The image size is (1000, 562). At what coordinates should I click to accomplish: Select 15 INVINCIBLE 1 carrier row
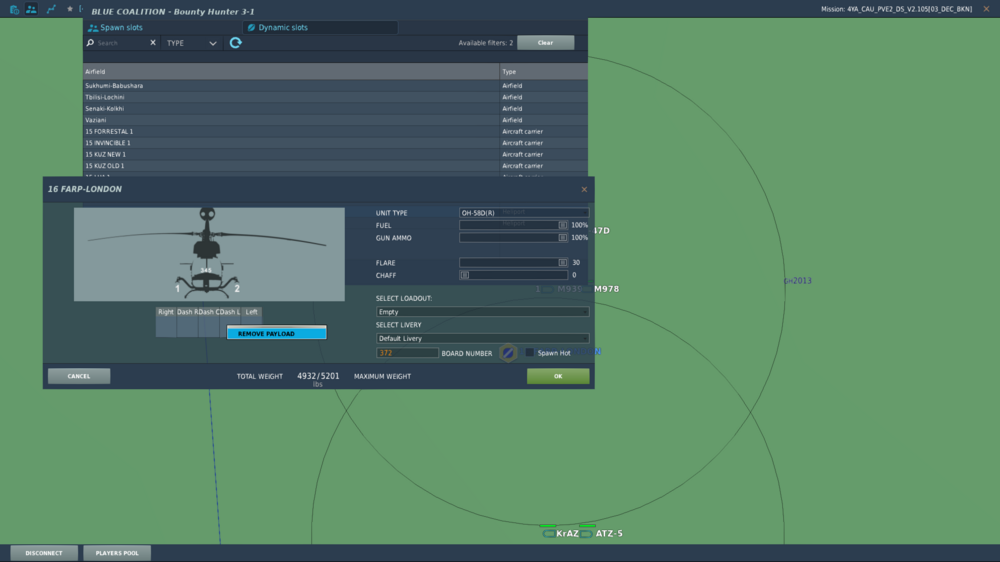pyautogui.click(x=335, y=143)
